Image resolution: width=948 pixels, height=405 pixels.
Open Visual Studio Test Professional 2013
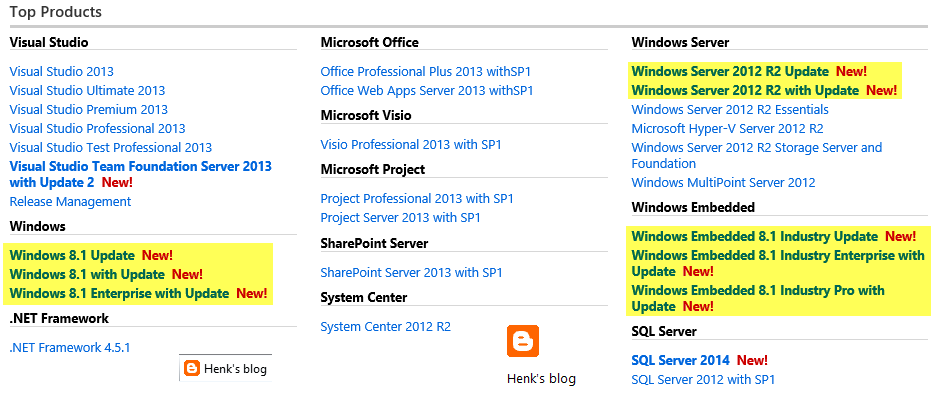pos(111,147)
